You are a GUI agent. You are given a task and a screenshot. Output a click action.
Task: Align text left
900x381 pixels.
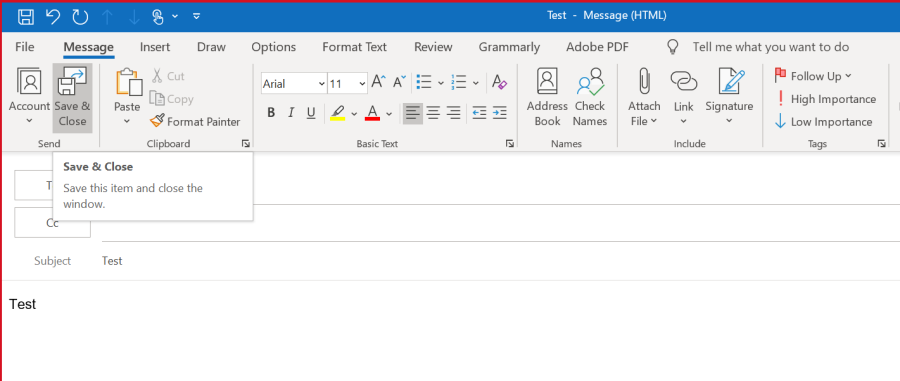pos(413,113)
